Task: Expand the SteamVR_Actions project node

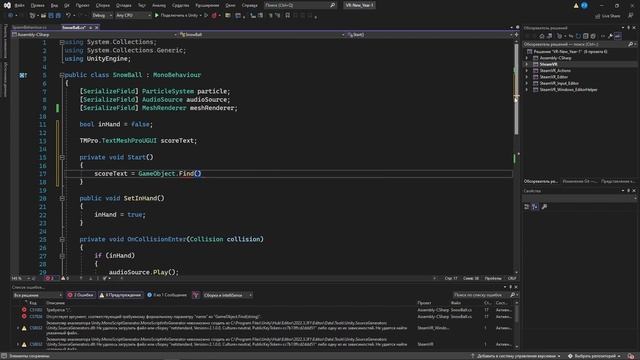Action: [527, 71]
